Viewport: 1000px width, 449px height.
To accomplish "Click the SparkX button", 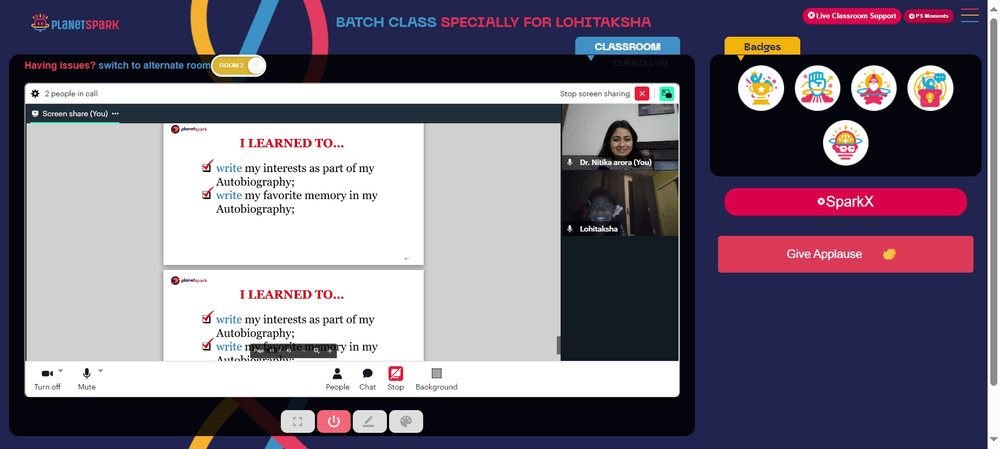I will point(846,202).
